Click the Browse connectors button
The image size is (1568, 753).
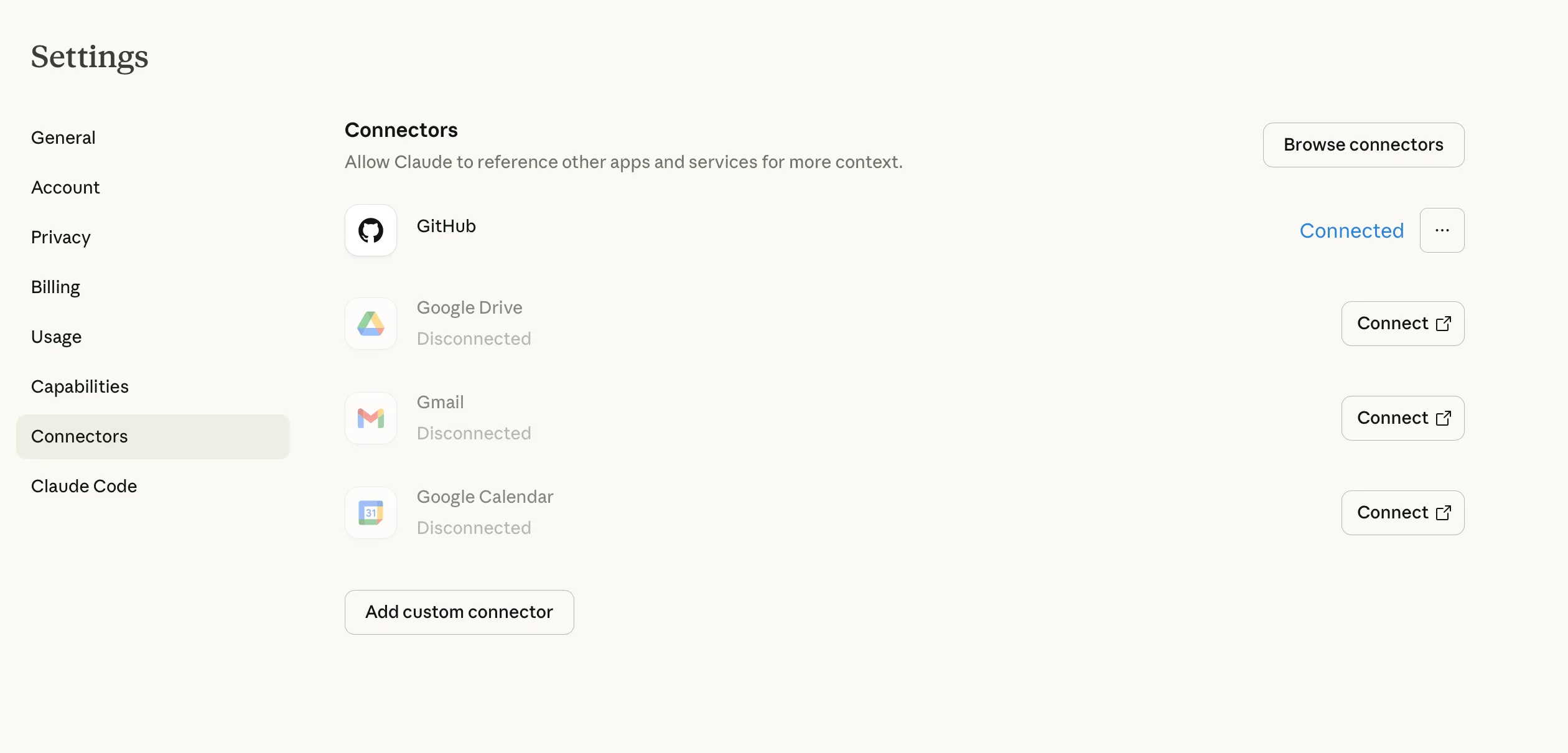(1363, 145)
